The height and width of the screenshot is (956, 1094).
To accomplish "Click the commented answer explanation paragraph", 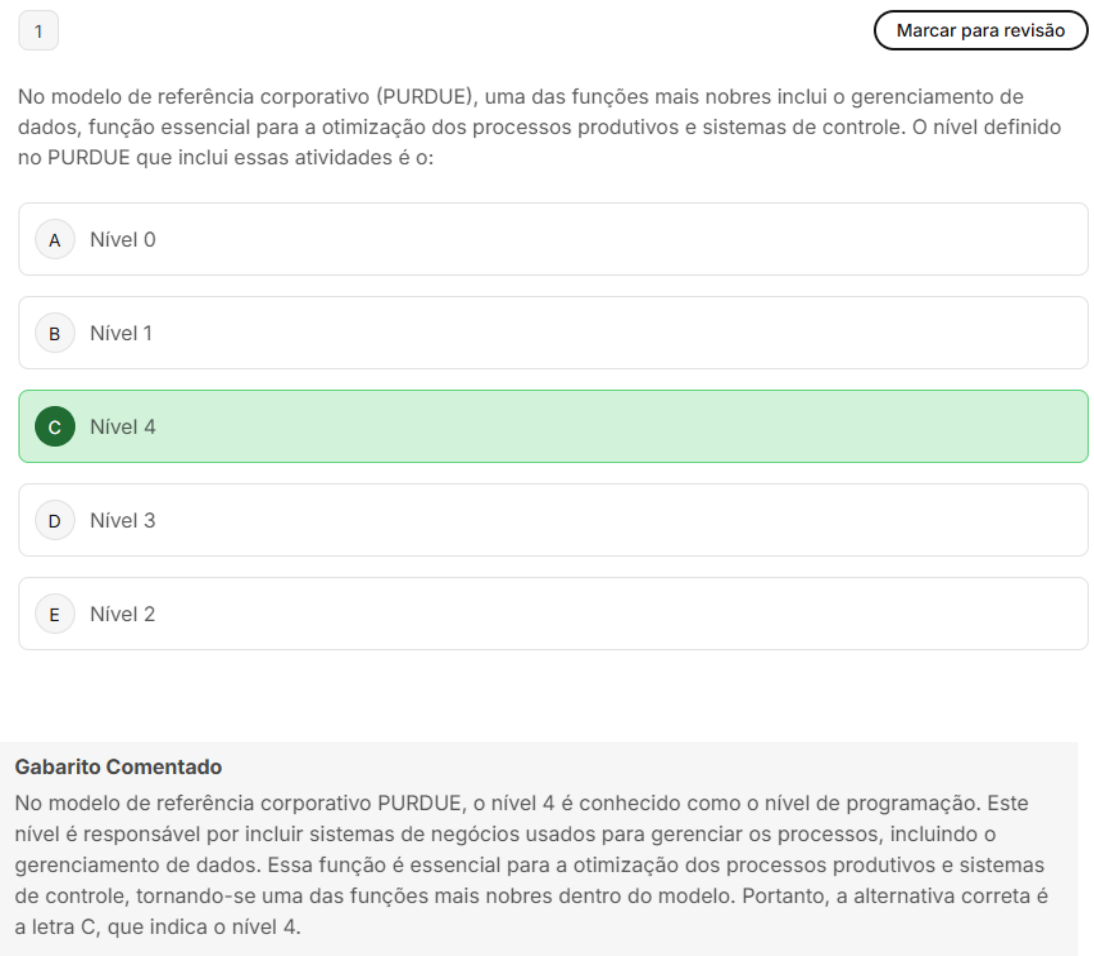I will [x=531, y=865].
